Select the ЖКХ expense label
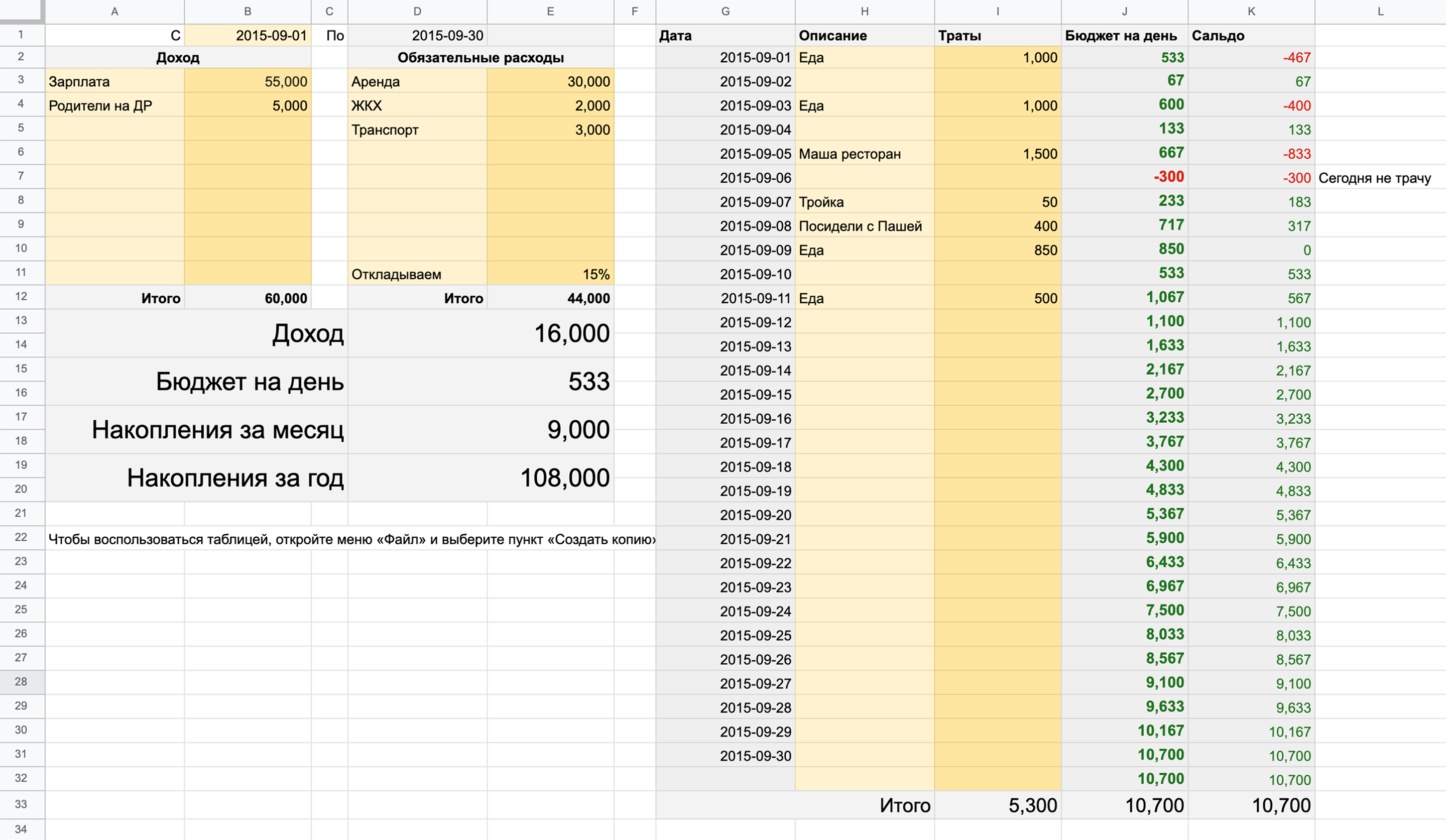1446x840 pixels. [x=417, y=105]
